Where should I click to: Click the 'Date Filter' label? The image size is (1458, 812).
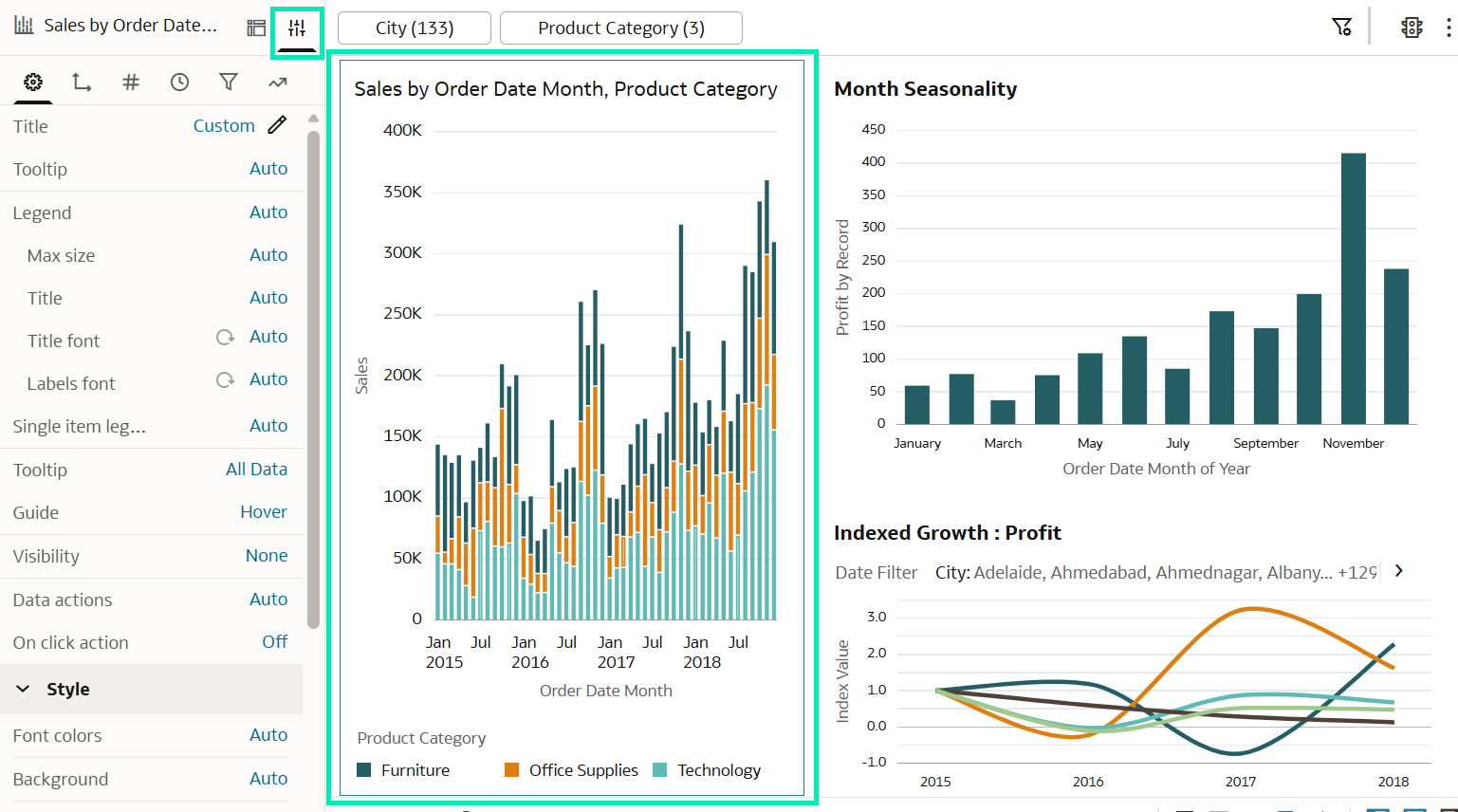(877, 573)
